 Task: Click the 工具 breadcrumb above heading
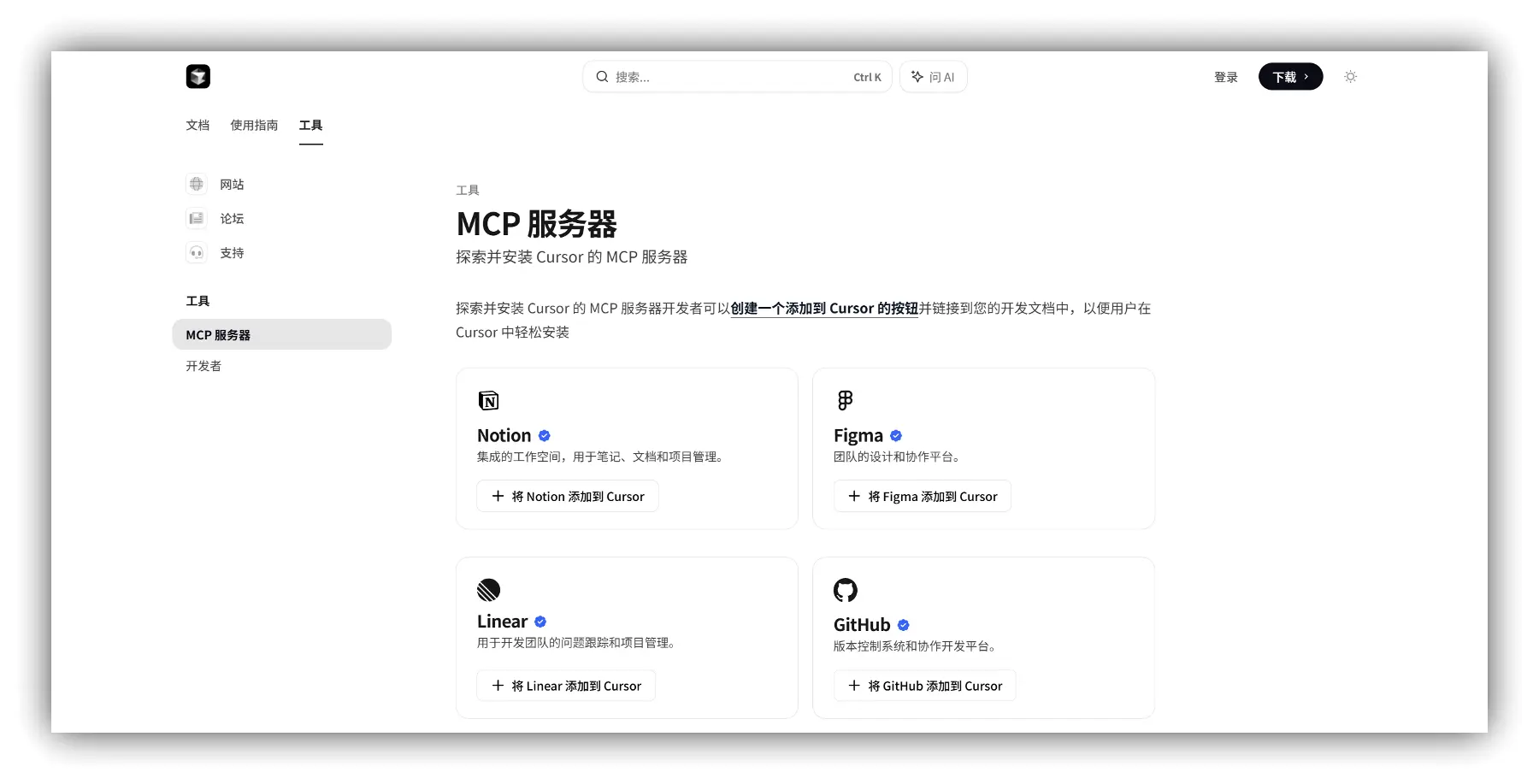coord(468,190)
